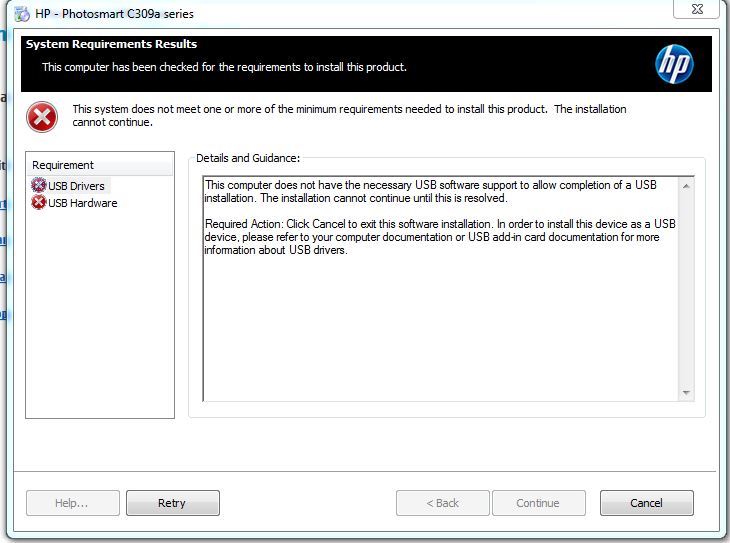The width and height of the screenshot is (730, 543).
Task: Click the Details and Guidance group label
Action: tap(248, 158)
